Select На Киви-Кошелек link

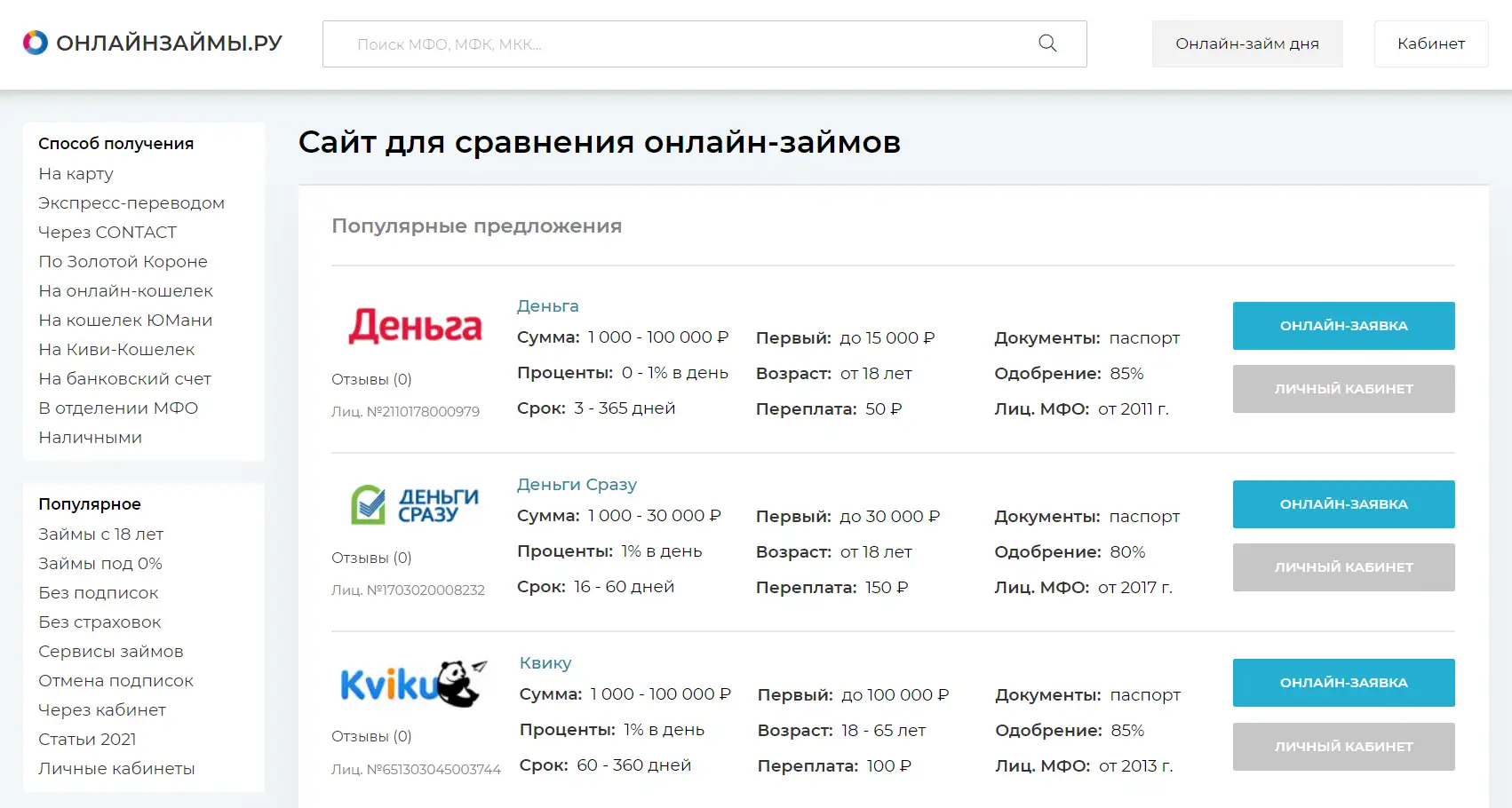click(x=116, y=350)
